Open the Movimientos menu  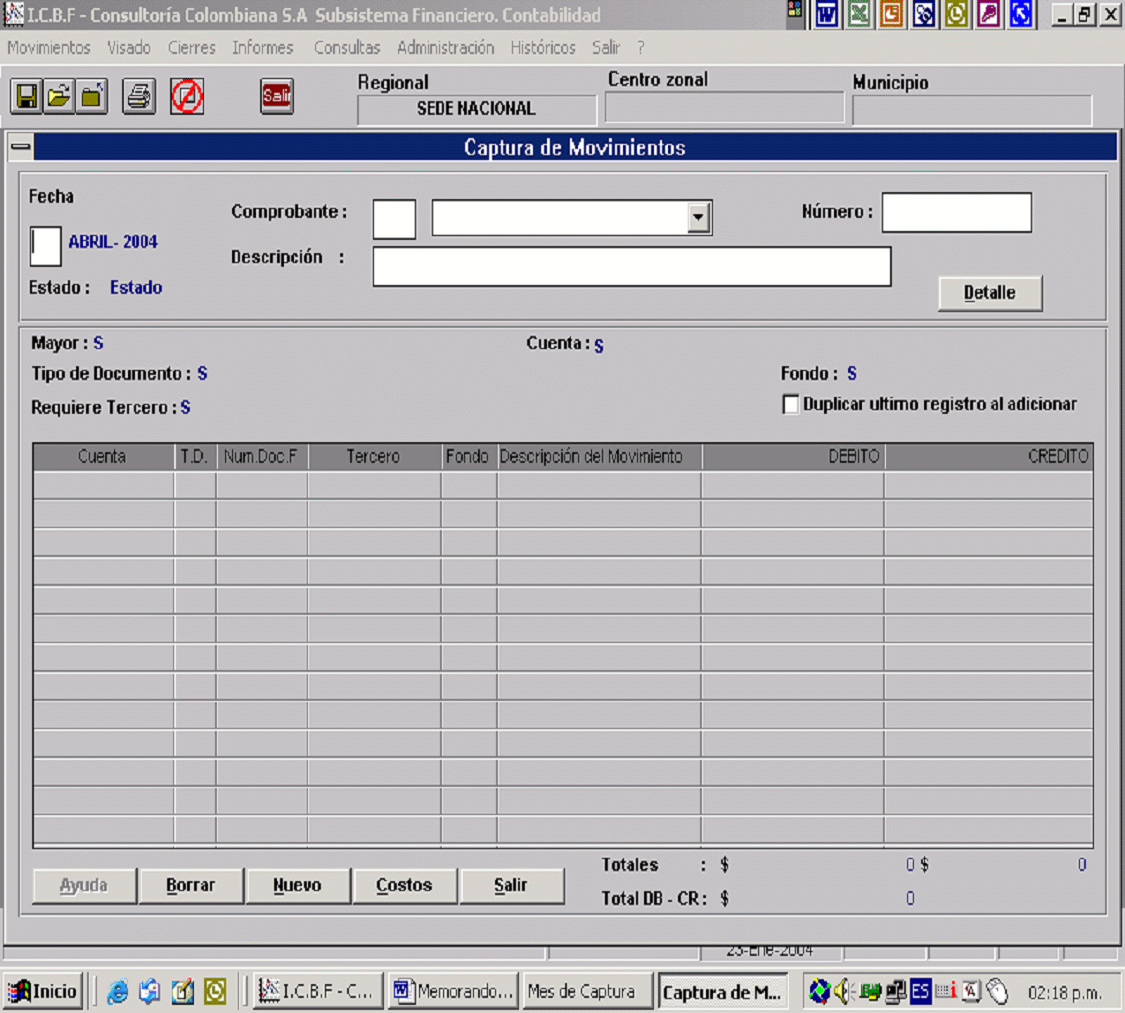tap(49, 48)
